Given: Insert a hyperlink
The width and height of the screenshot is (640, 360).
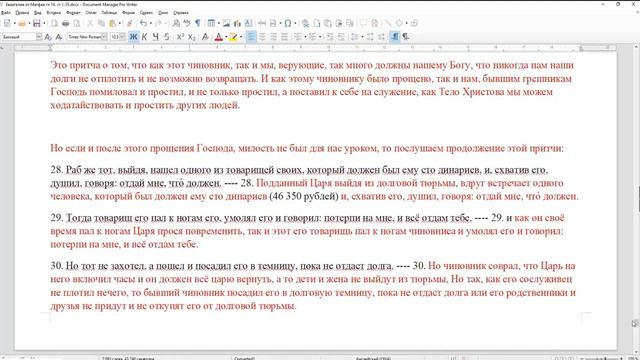Looking at the screenshot, I should (305, 24).
